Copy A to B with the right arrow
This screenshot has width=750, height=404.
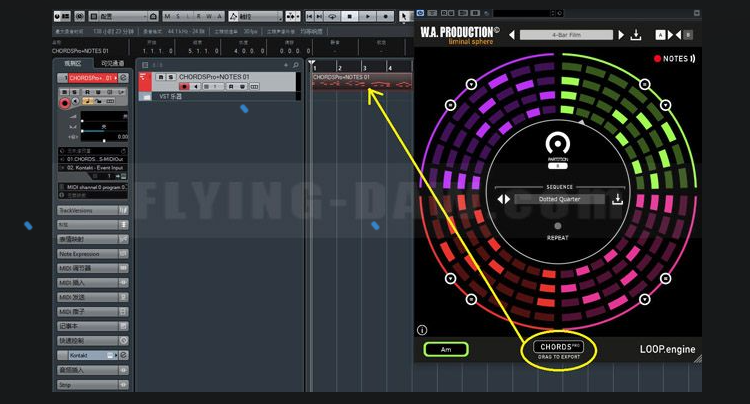tap(670, 35)
